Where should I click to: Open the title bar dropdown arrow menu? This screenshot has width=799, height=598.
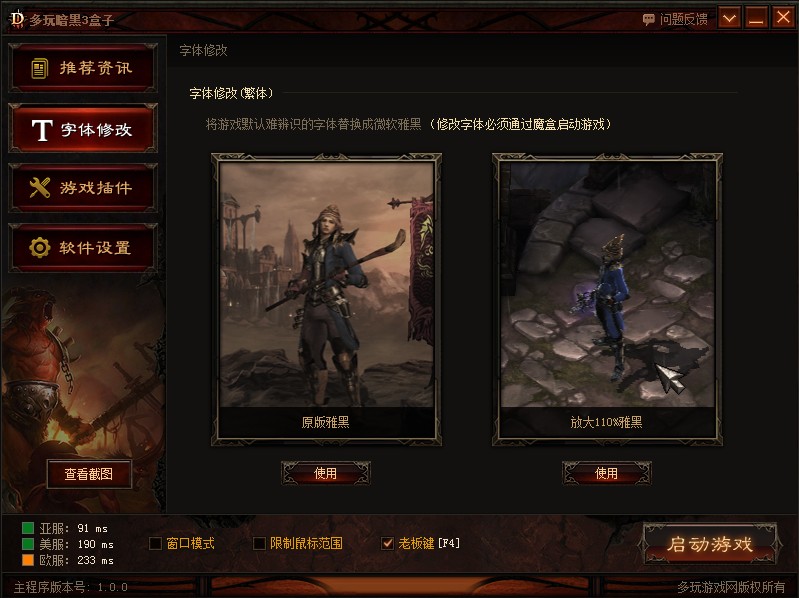(729, 18)
